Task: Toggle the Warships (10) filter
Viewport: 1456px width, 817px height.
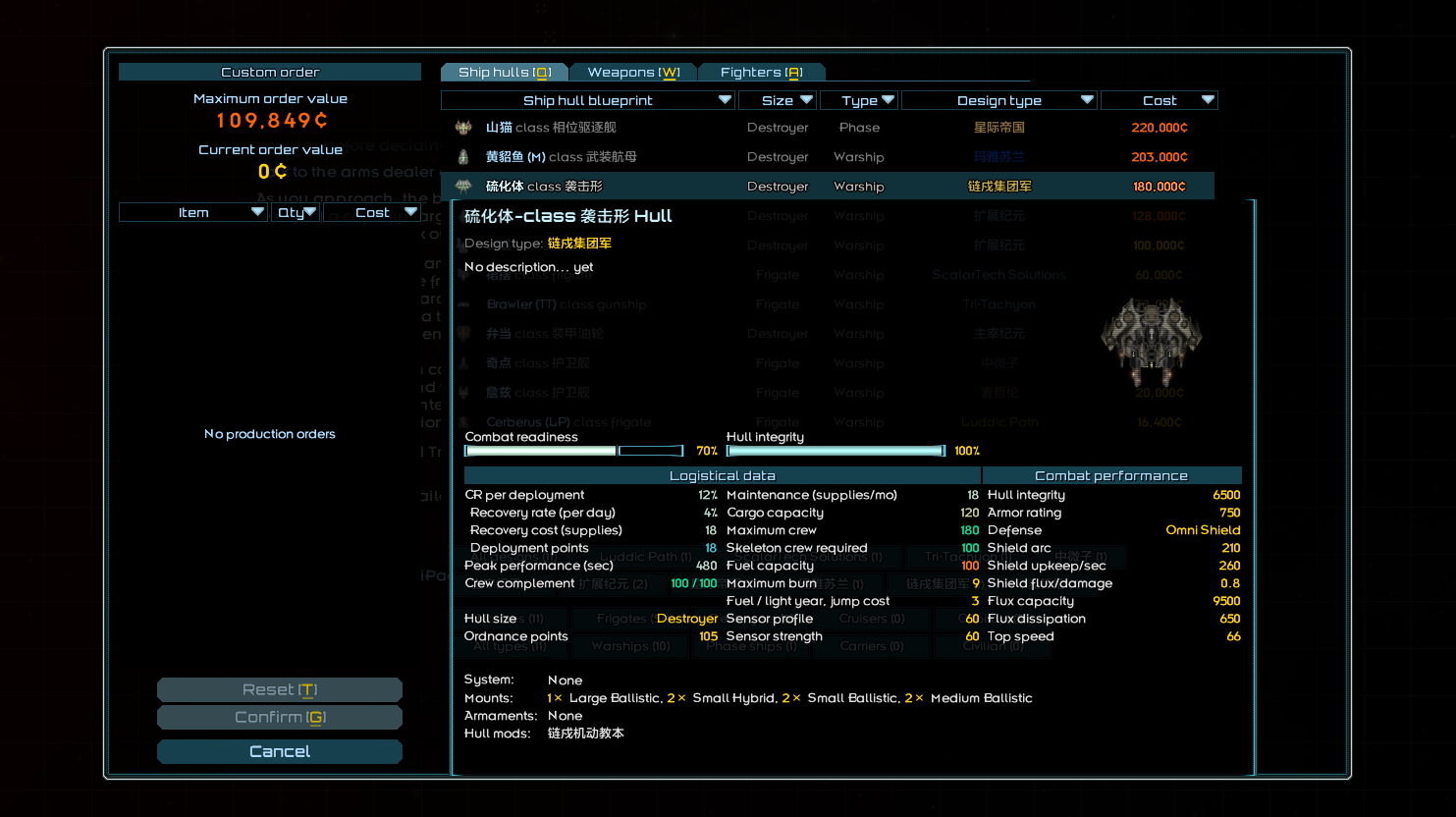Action: pos(630,646)
